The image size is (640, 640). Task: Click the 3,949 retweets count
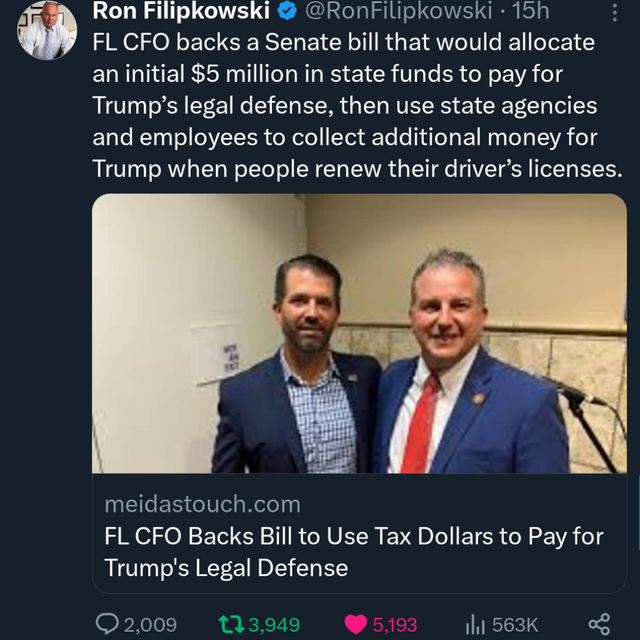point(274,623)
